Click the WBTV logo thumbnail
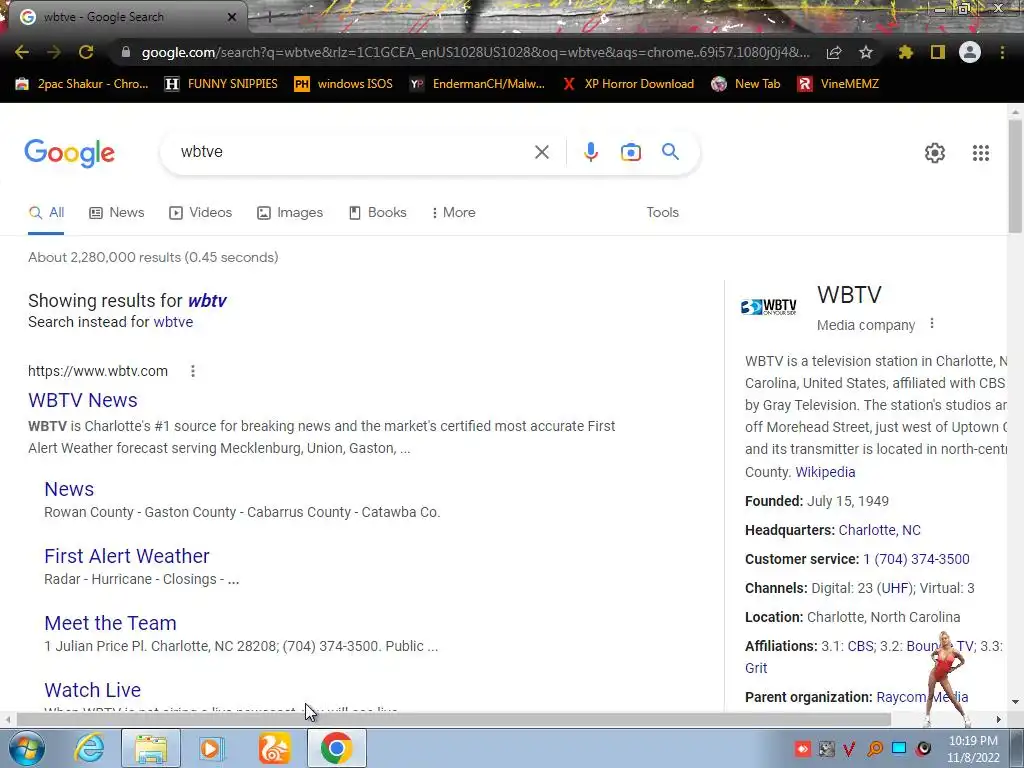Image resolution: width=1024 pixels, height=768 pixels. click(769, 306)
